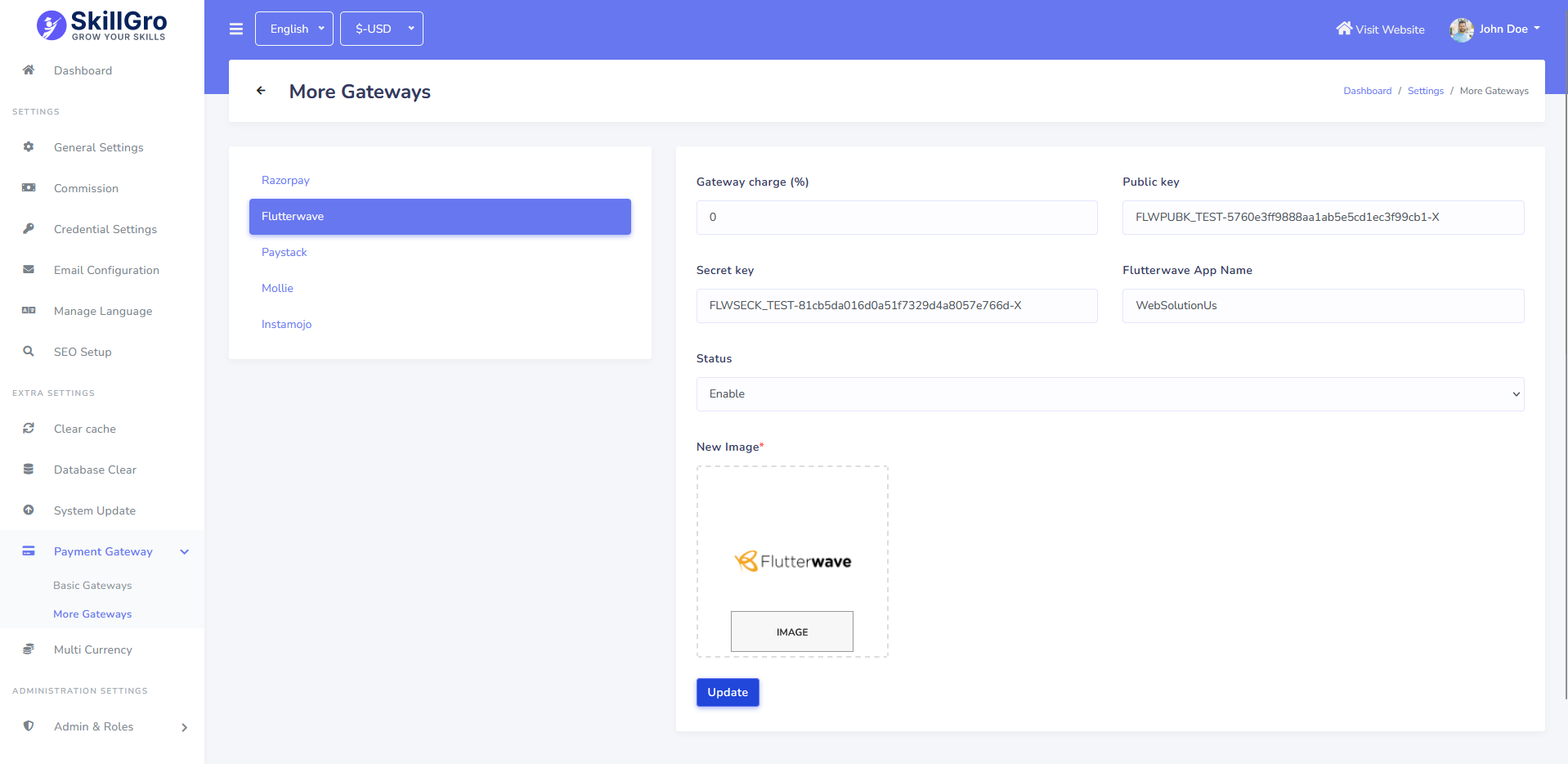
Task: Click the Settings breadcrumb link
Action: [x=1426, y=91]
